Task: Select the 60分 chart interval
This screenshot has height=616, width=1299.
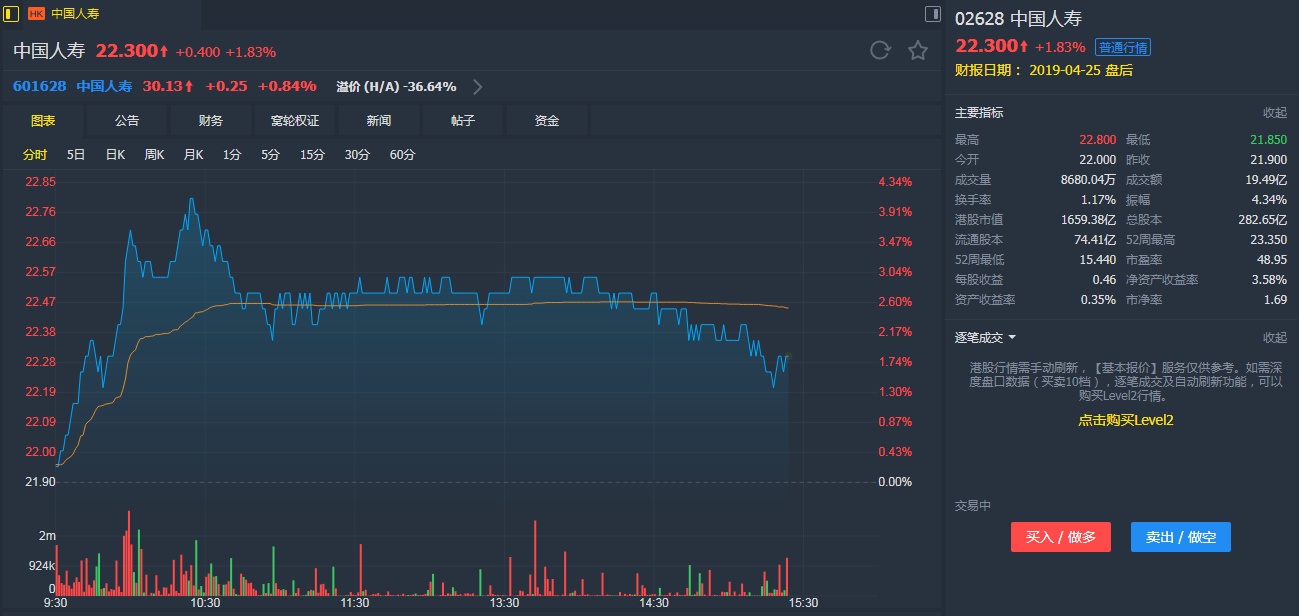Action: [402, 155]
